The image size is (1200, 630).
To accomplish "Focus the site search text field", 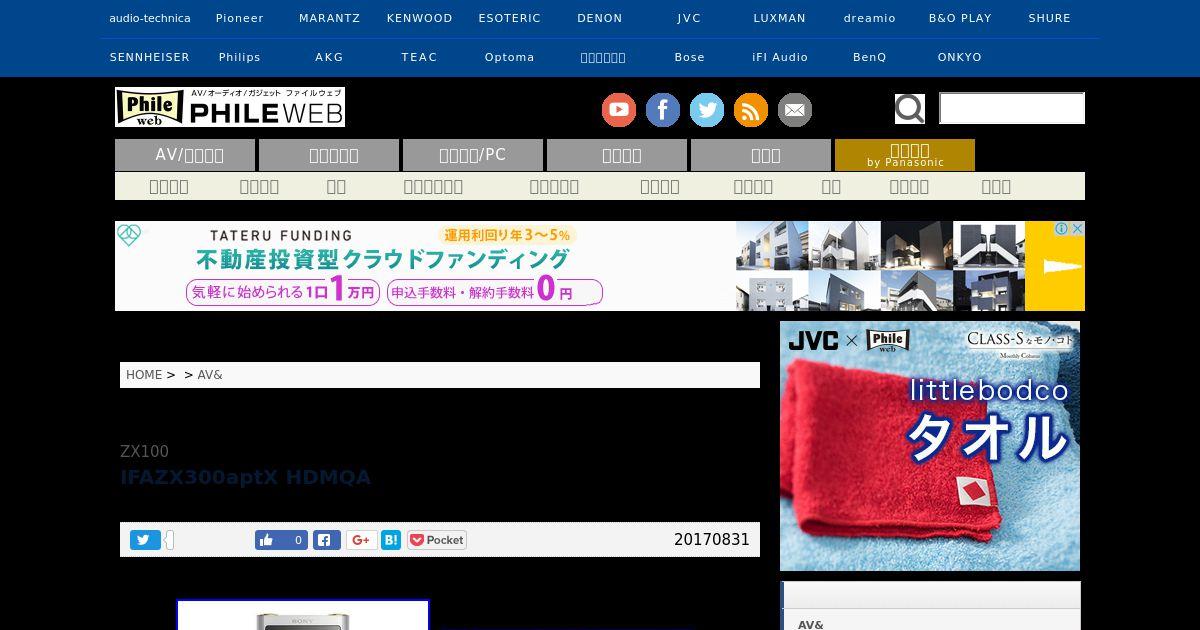I will (1012, 108).
